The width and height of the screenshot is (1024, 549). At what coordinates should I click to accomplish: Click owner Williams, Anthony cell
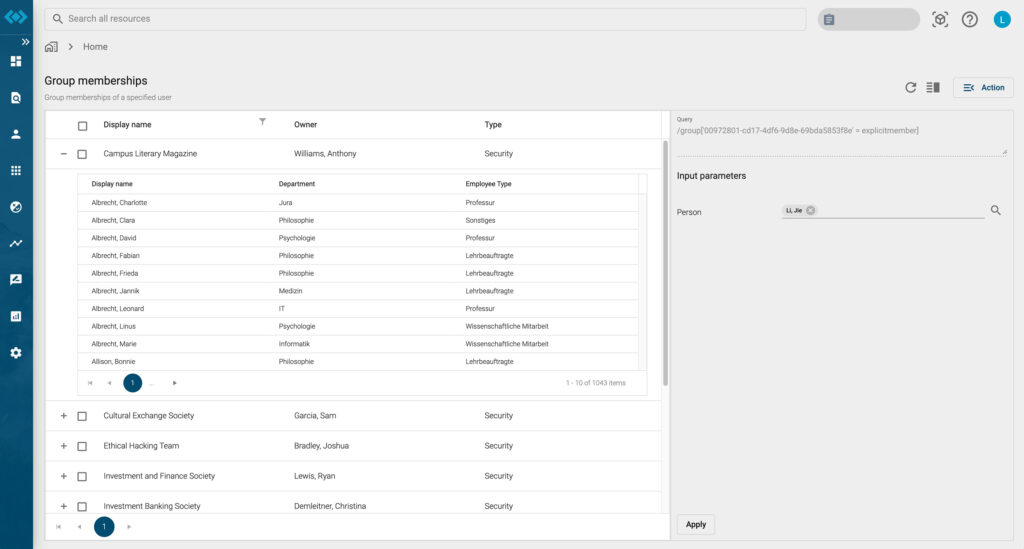[x=325, y=154]
